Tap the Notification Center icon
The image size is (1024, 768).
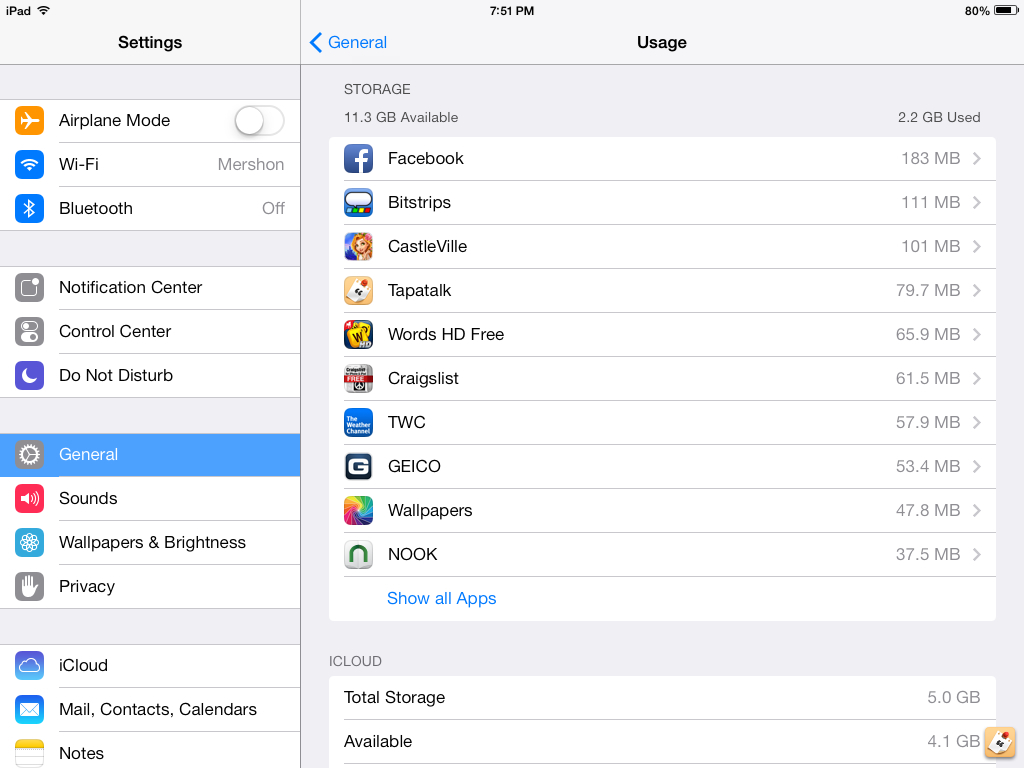[29, 287]
